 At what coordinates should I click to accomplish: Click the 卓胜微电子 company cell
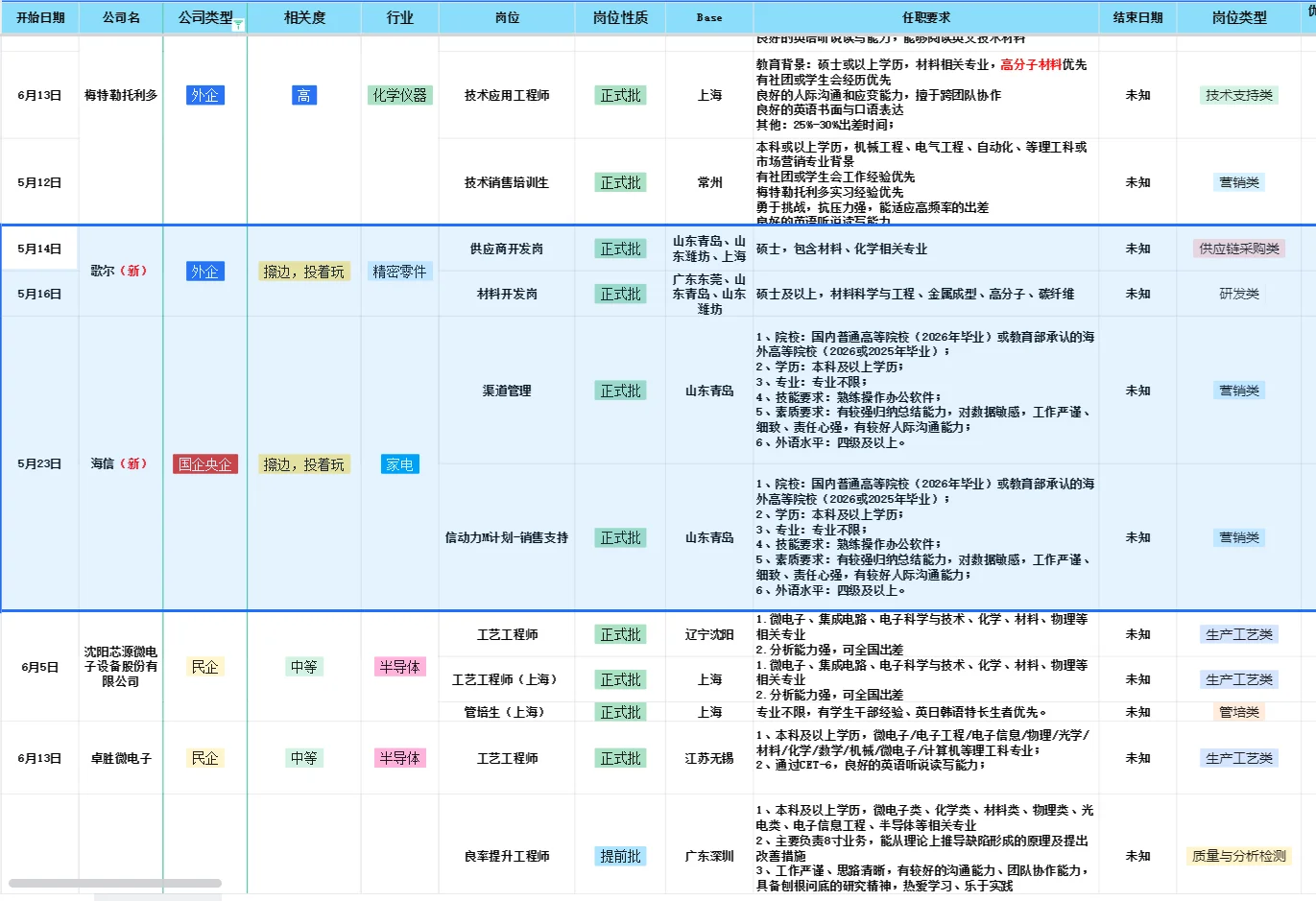click(x=121, y=758)
